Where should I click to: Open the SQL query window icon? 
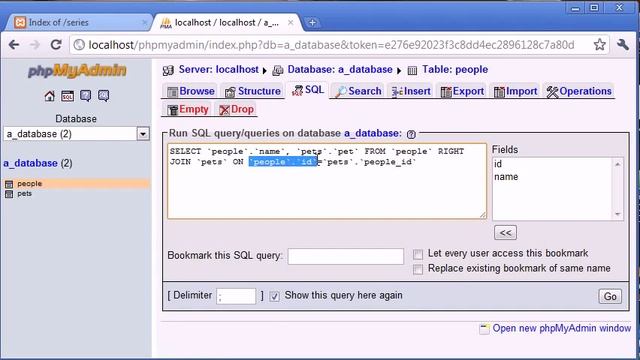67,96
